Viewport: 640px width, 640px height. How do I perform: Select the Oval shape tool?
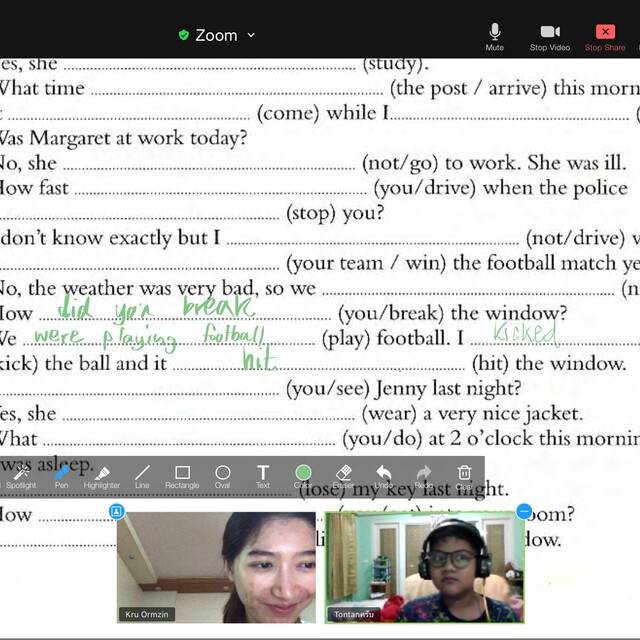pos(222,477)
